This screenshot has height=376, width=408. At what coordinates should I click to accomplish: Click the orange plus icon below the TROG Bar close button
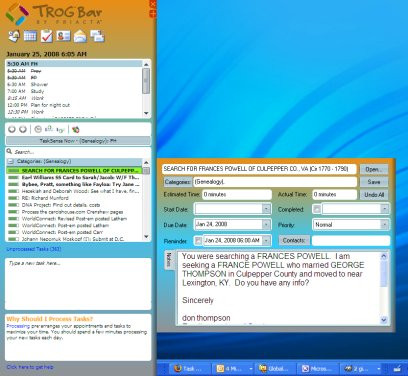click(x=153, y=14)
